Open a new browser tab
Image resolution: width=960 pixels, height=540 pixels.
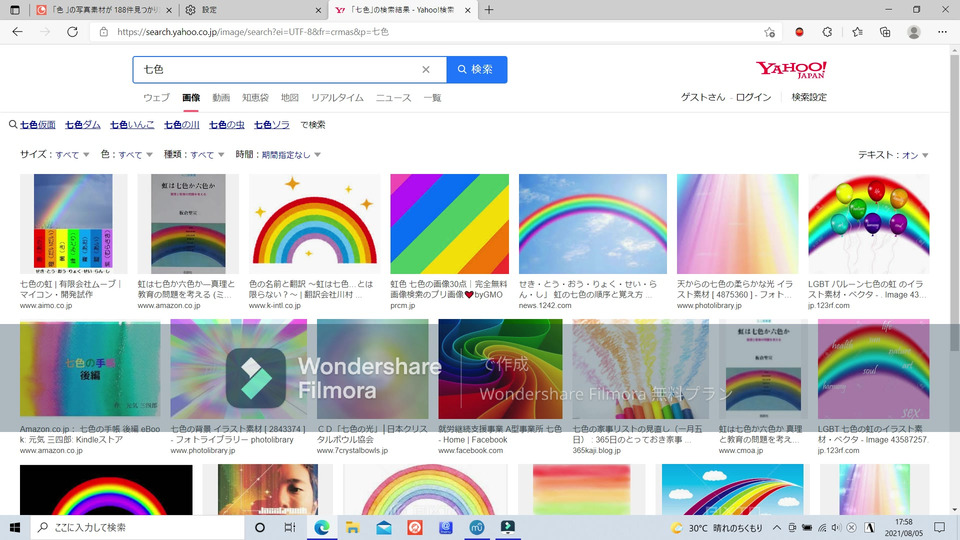pos(489,10)
